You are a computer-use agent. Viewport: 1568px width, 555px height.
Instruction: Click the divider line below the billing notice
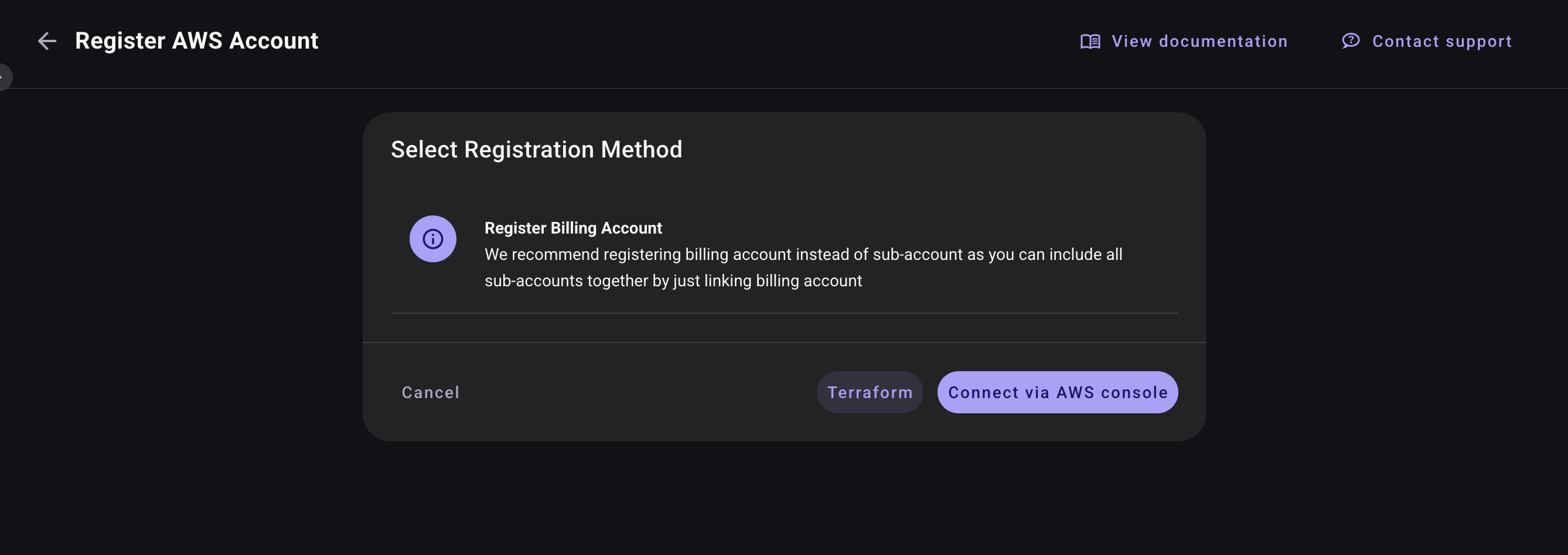click(784, 313)
